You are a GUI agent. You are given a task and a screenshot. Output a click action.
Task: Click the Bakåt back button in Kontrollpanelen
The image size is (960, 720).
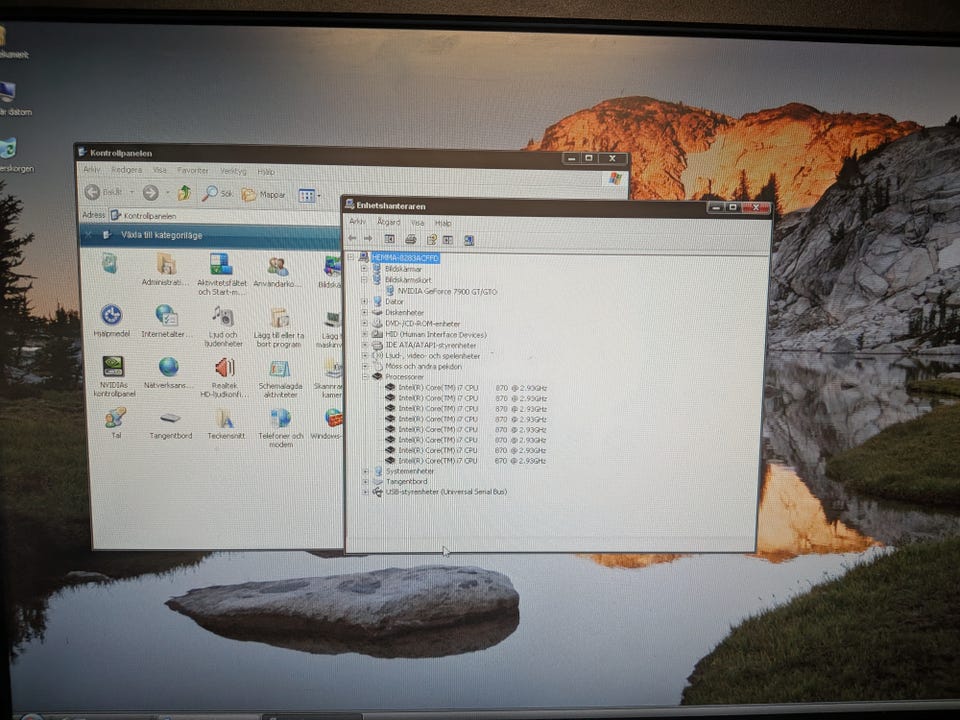(104, 192)
